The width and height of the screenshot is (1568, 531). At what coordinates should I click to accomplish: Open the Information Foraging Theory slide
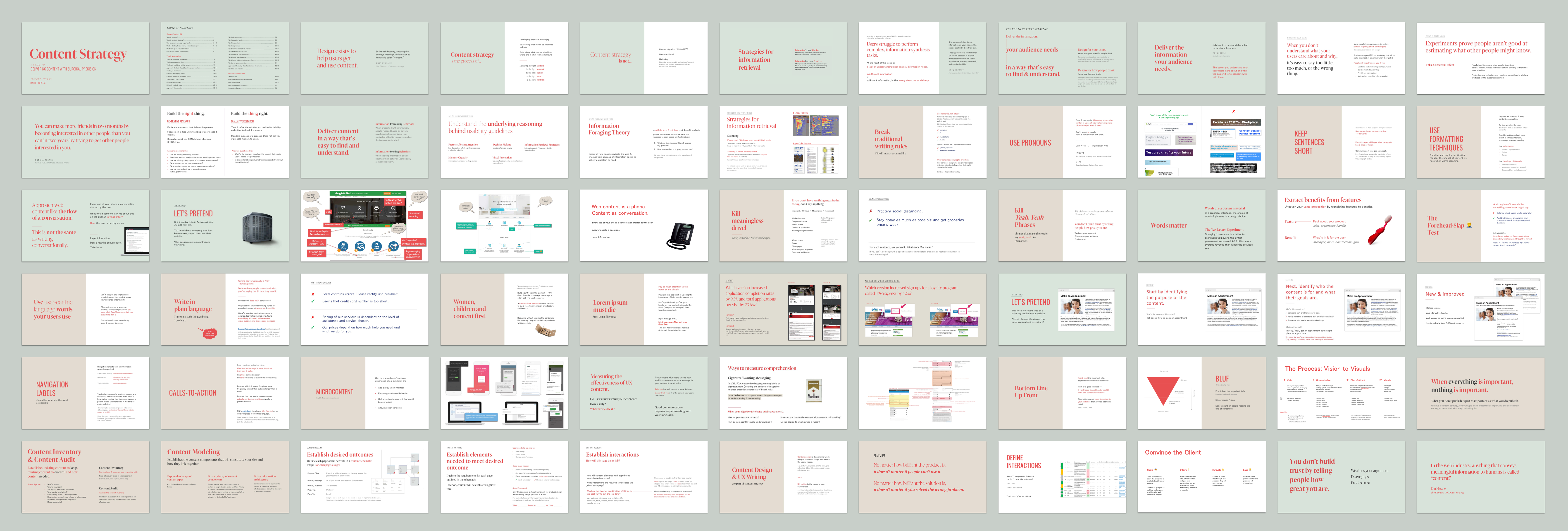tap(643, 142)
